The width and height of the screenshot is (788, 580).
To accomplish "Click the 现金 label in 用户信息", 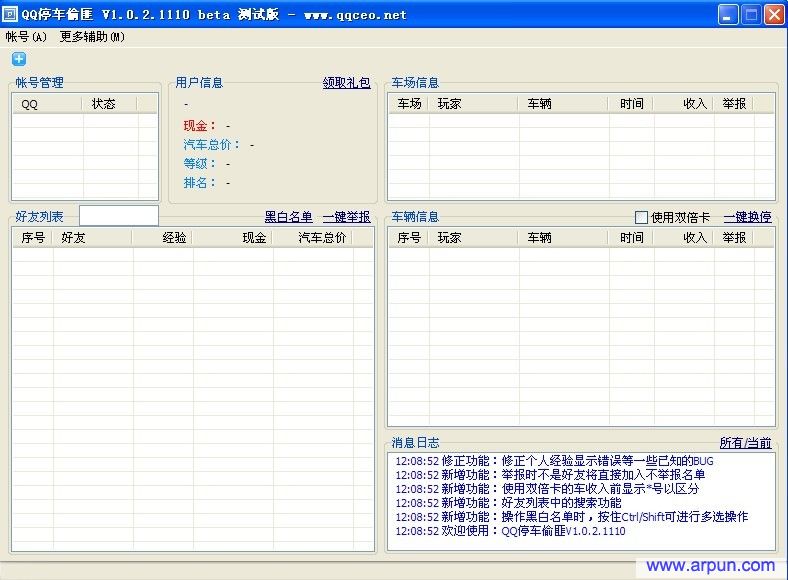I will point(200,126).
